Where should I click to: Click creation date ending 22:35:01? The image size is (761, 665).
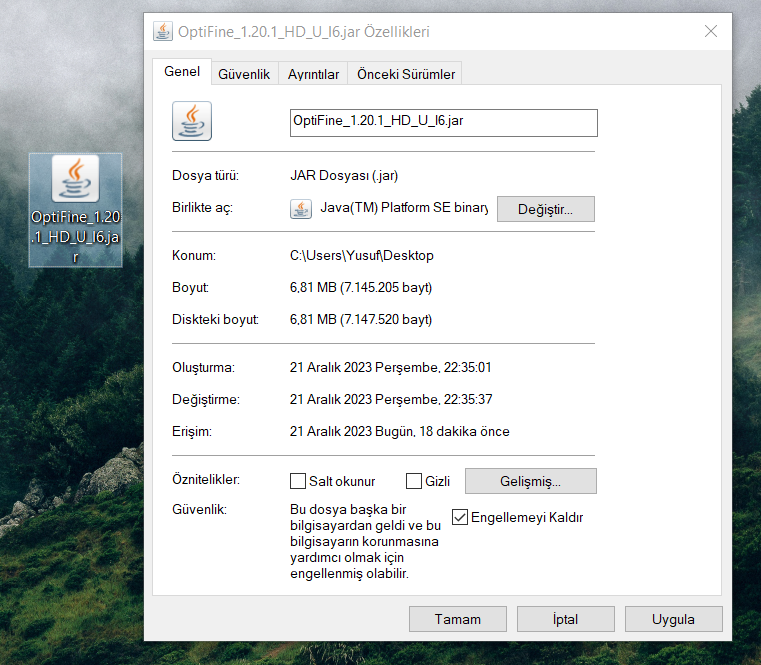tap(391, 367)
